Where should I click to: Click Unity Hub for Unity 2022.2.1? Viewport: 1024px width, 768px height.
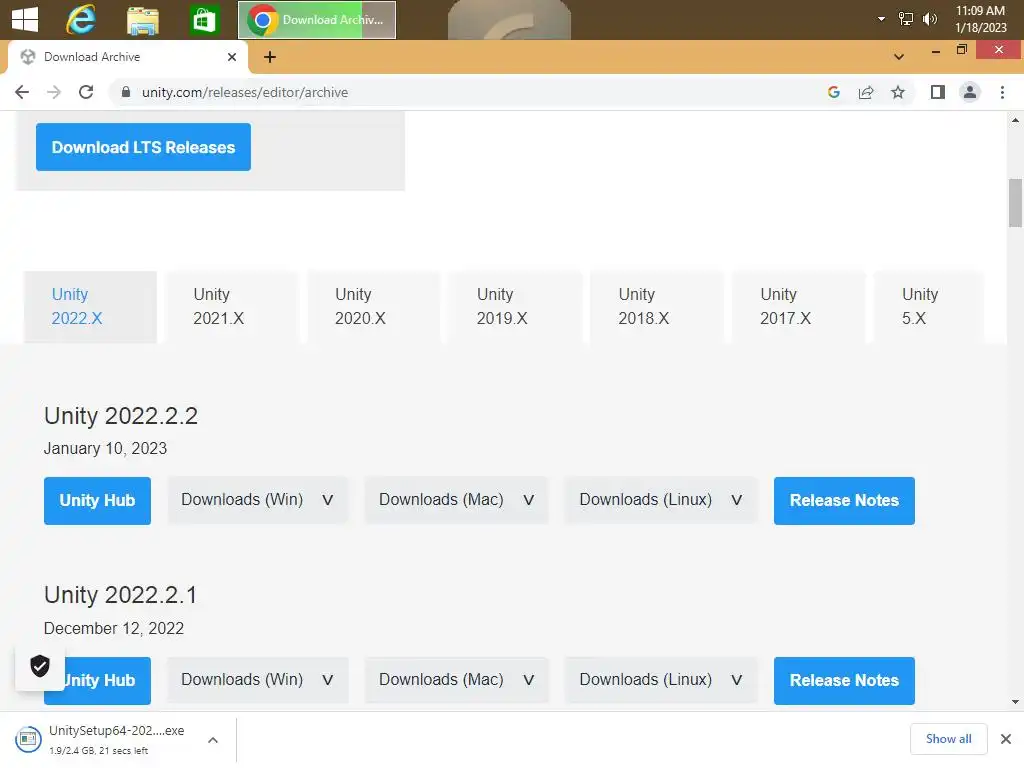(x=108, y=680)
